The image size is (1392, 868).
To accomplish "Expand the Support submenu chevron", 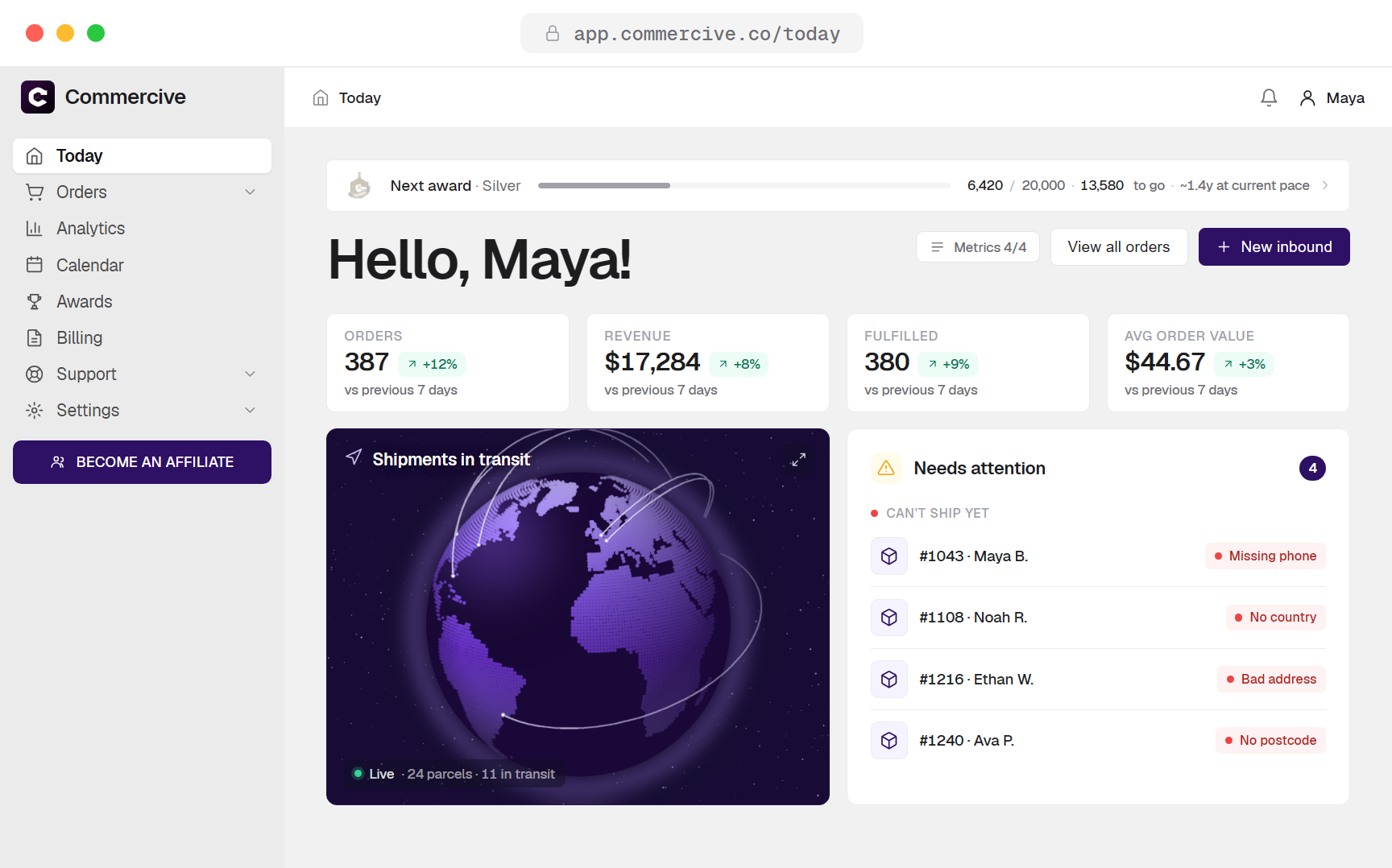I will coord(251,374).
